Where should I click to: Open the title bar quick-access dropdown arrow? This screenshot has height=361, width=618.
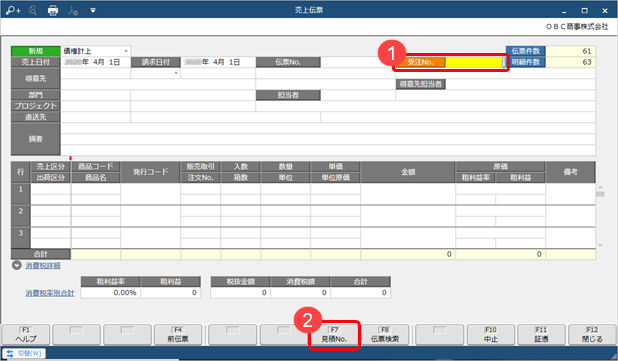pyautogui.click(x=93, y=10)
